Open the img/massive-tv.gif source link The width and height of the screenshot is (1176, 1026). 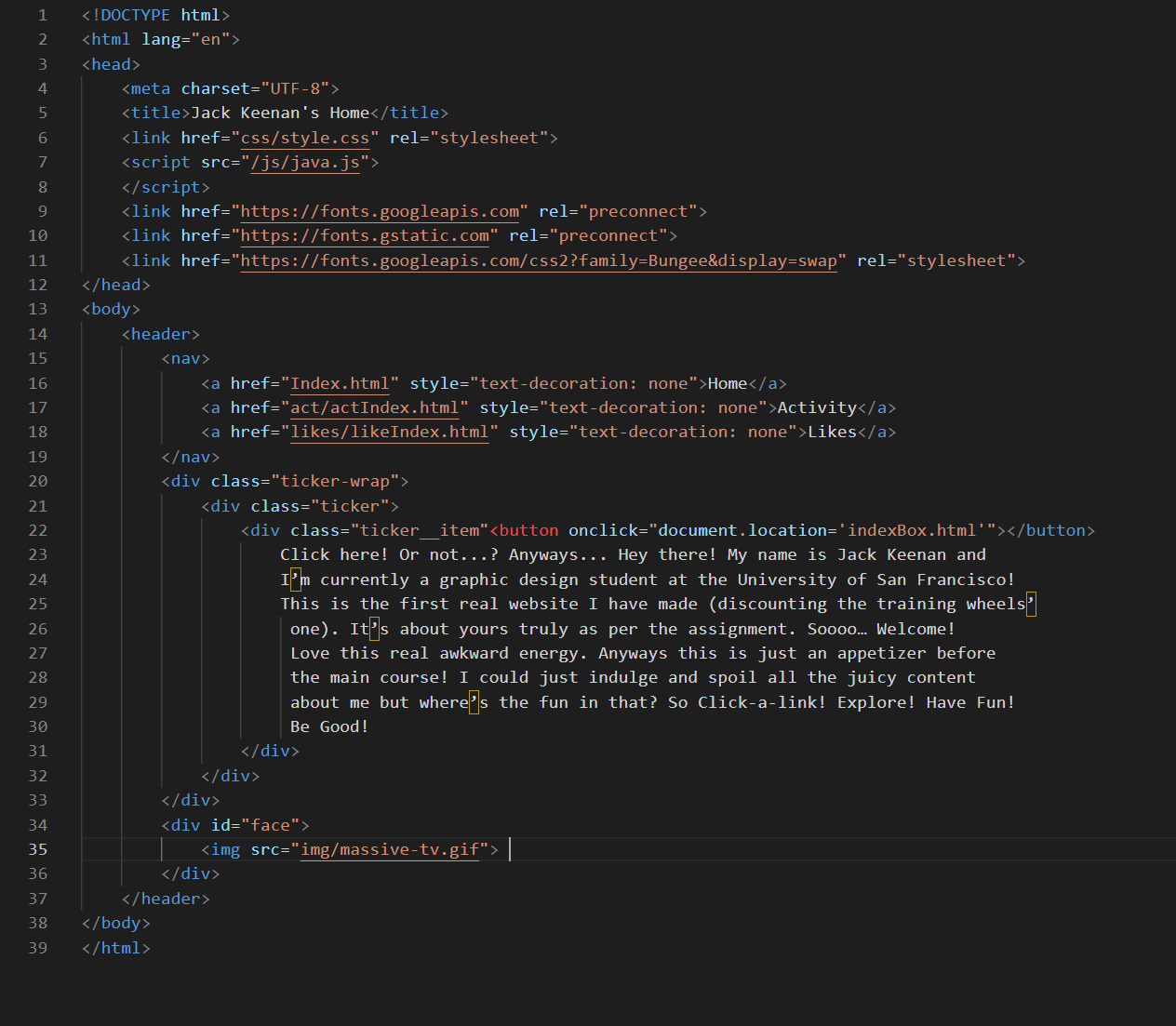pos(390,849)
